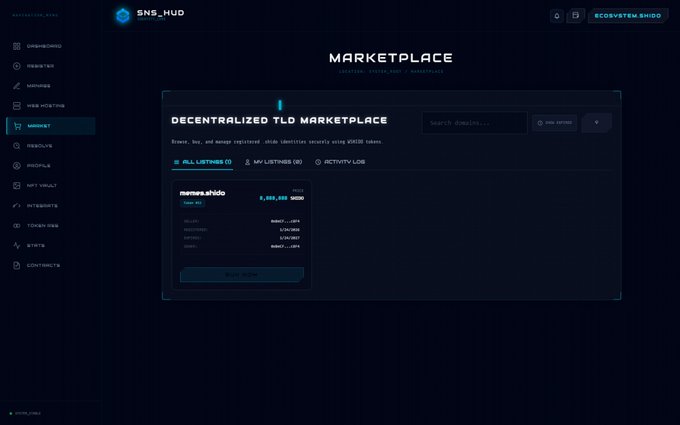Open the ECOSYSTEM.SHIDO account button
This screenshot has width=680, height=425.
628,16
